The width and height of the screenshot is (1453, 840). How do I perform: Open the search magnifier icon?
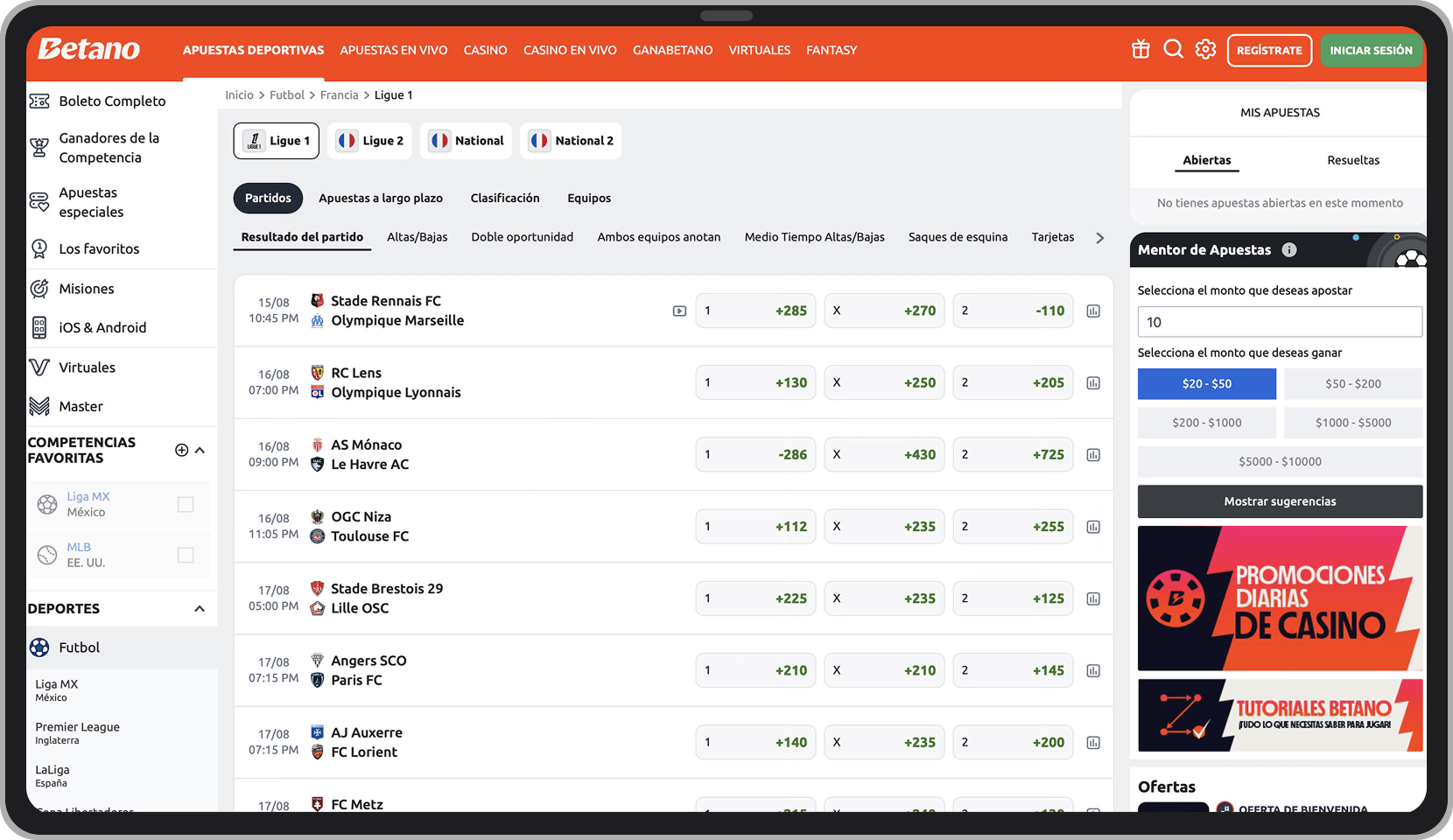click(x=1173, y=49)
